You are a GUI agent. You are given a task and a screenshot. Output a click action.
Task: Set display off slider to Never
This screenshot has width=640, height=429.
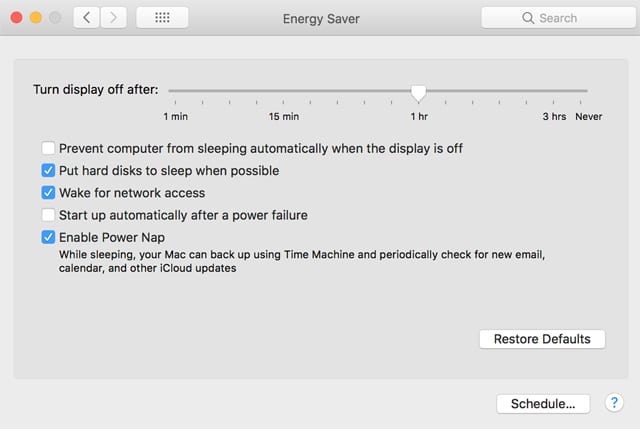(587, 91)
